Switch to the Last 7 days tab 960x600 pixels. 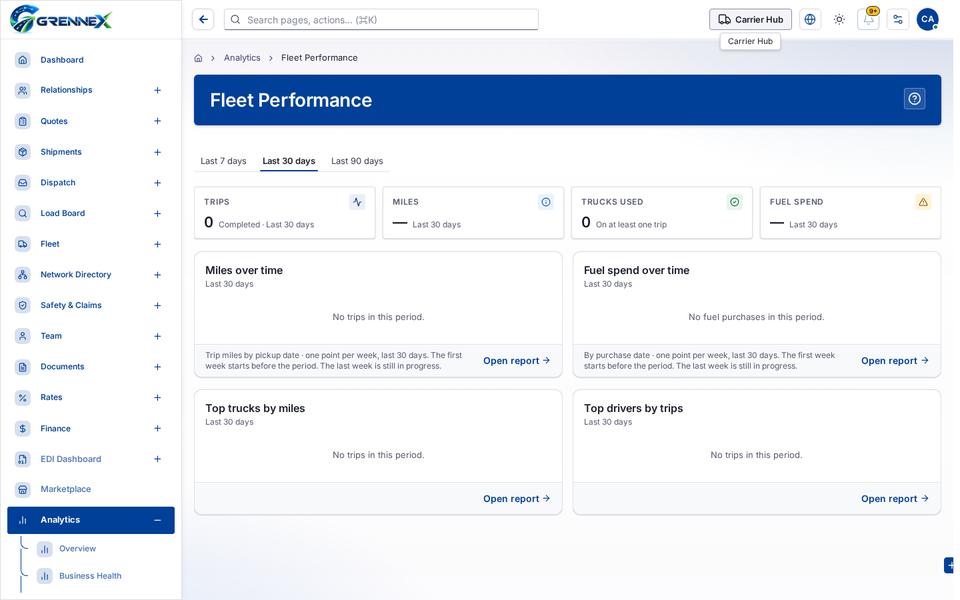(223, 161)
